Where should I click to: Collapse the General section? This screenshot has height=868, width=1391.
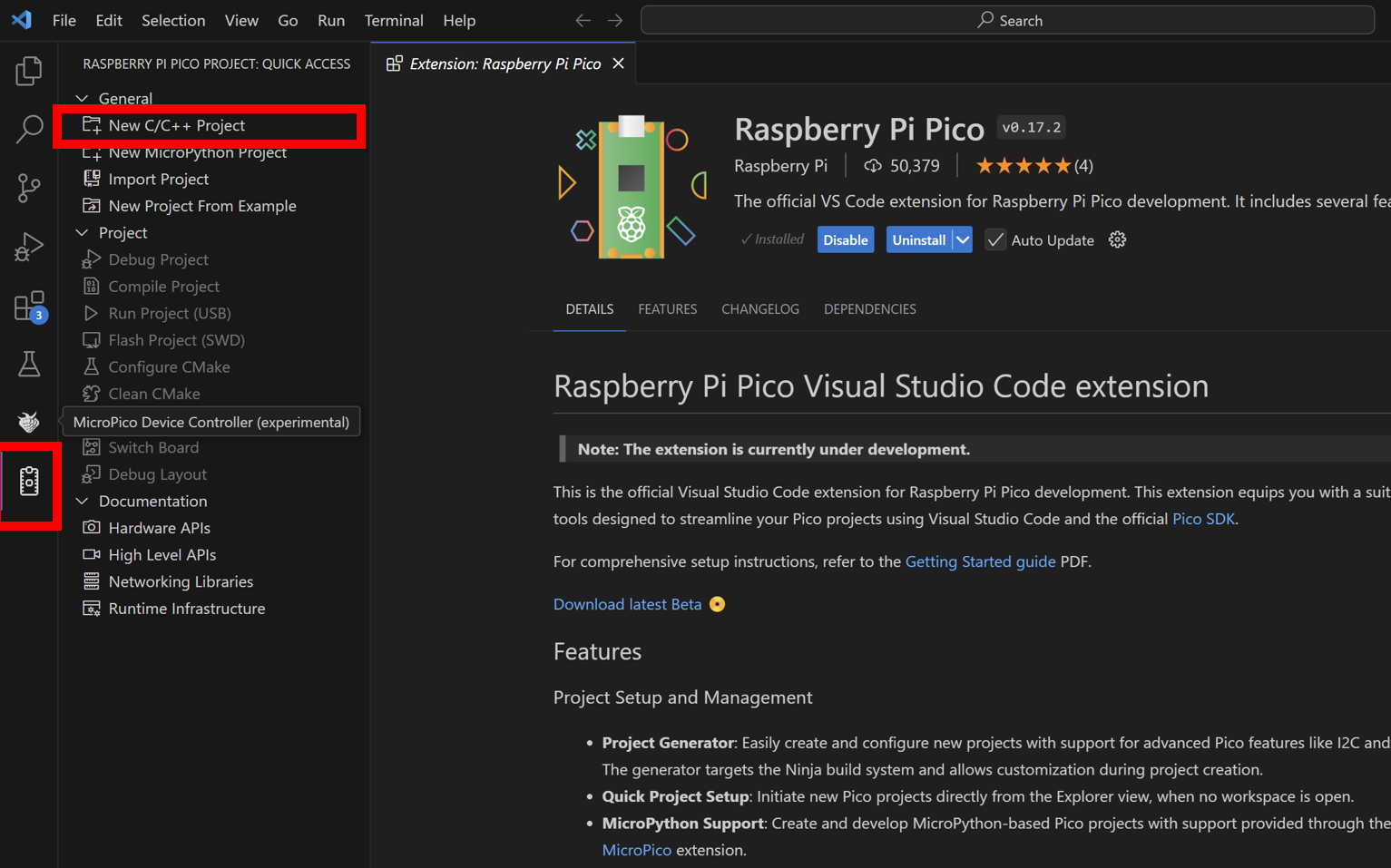tap(82, 98)
